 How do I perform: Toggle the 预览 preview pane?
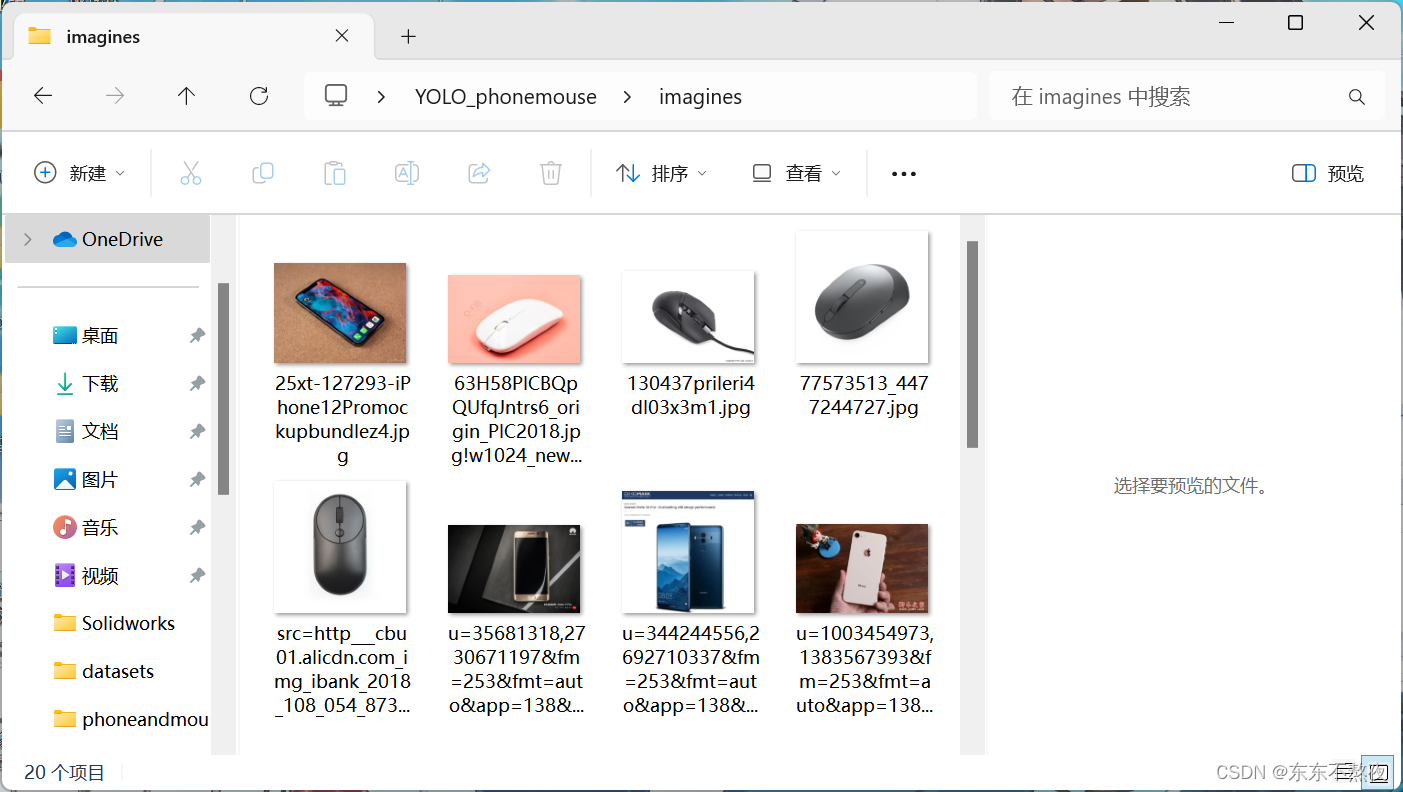[x=1328, y=174]
